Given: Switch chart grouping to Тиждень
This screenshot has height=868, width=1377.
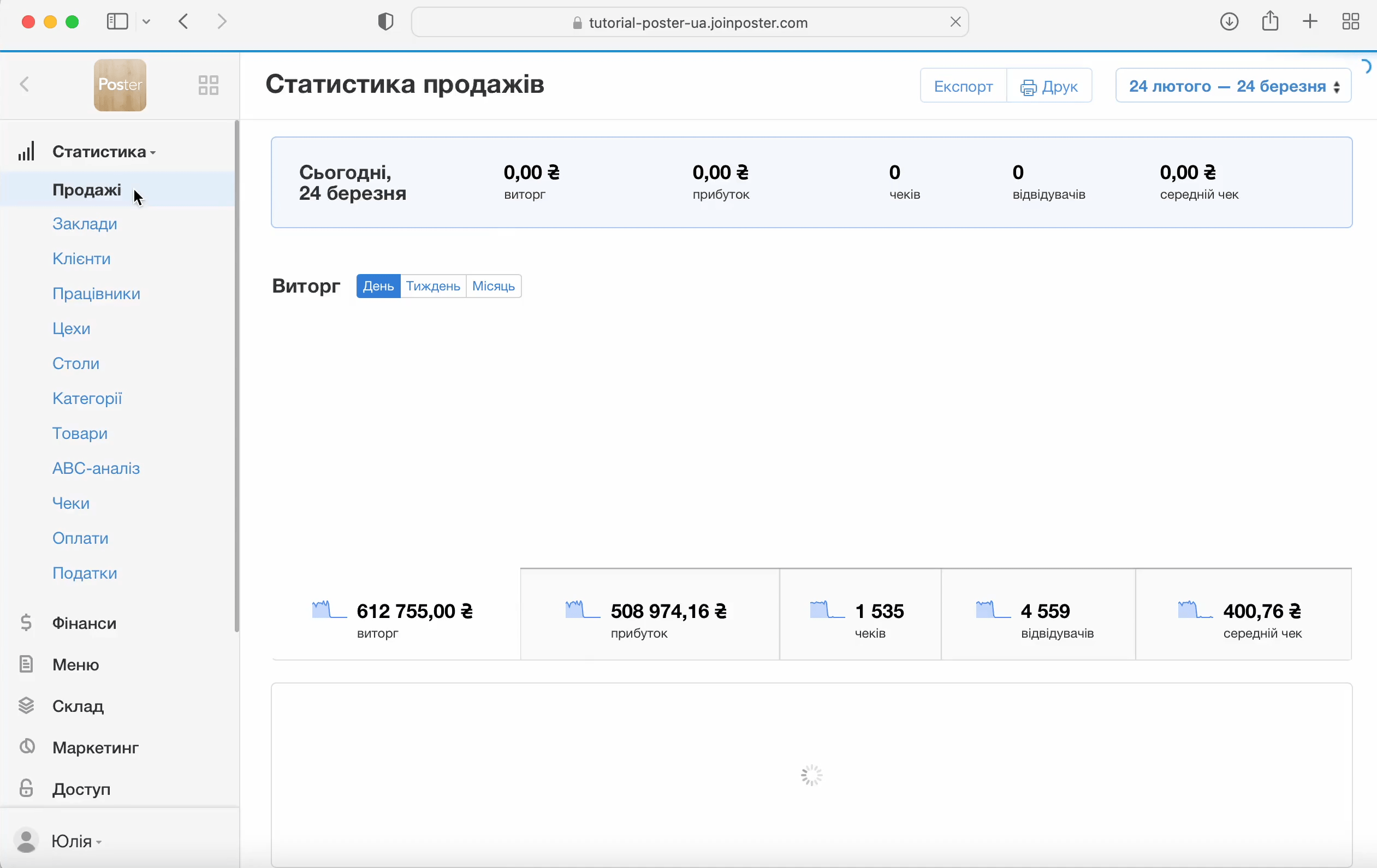Looking at the screenshot, I should [x=433, y=286].
